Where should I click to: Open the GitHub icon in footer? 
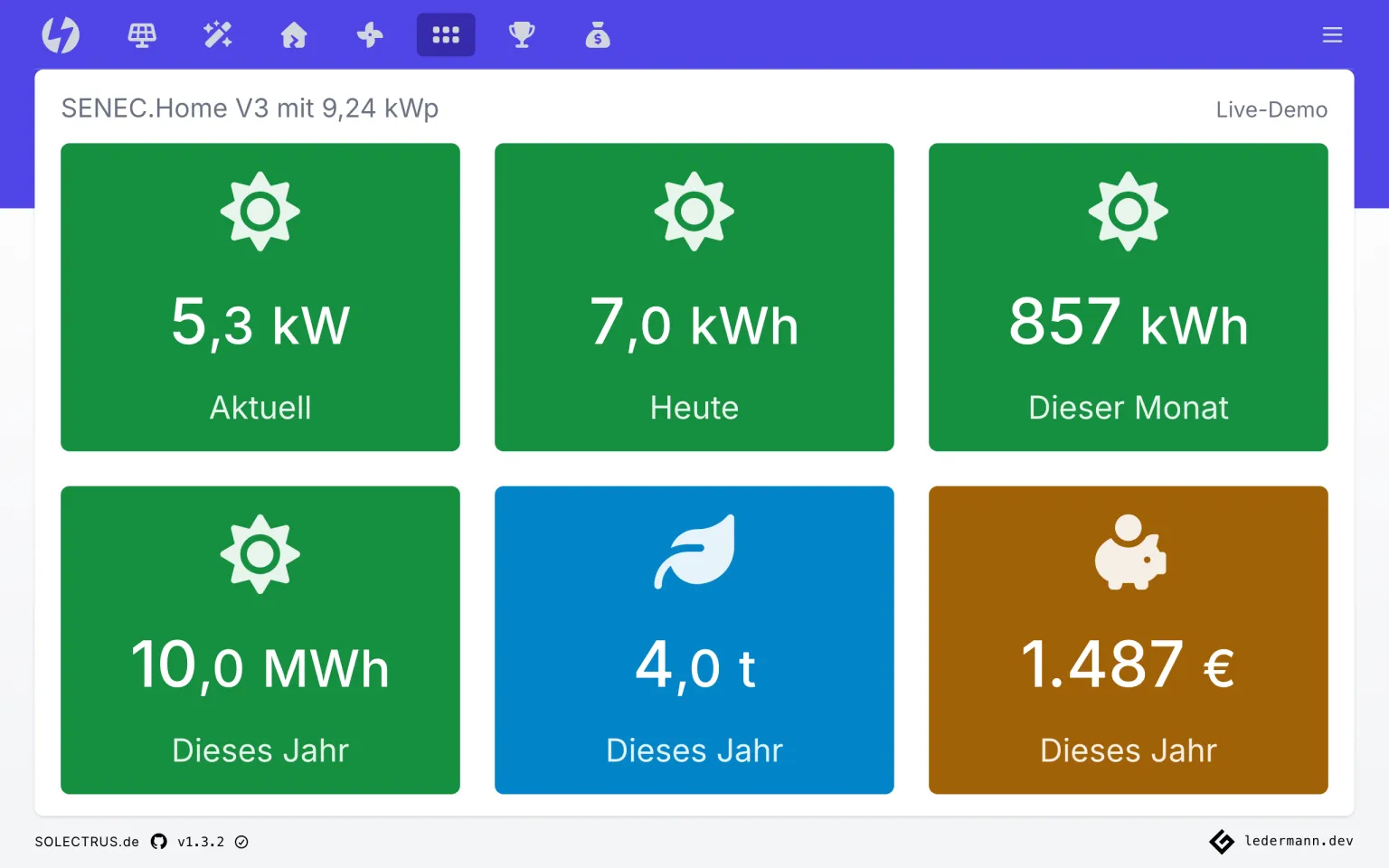click(x=159, y=842)
